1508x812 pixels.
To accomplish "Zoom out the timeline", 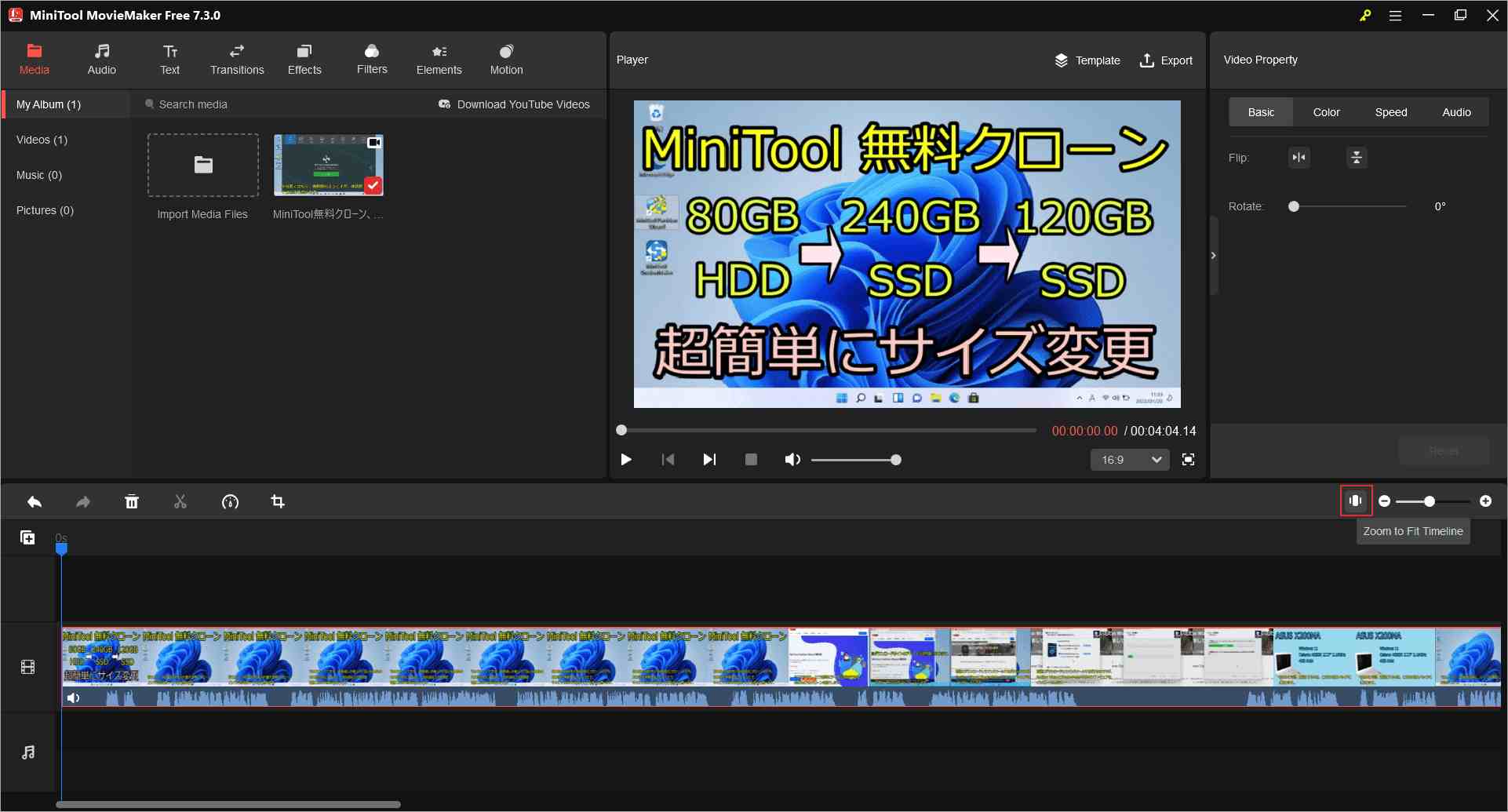I will (x=1385, y=501).
